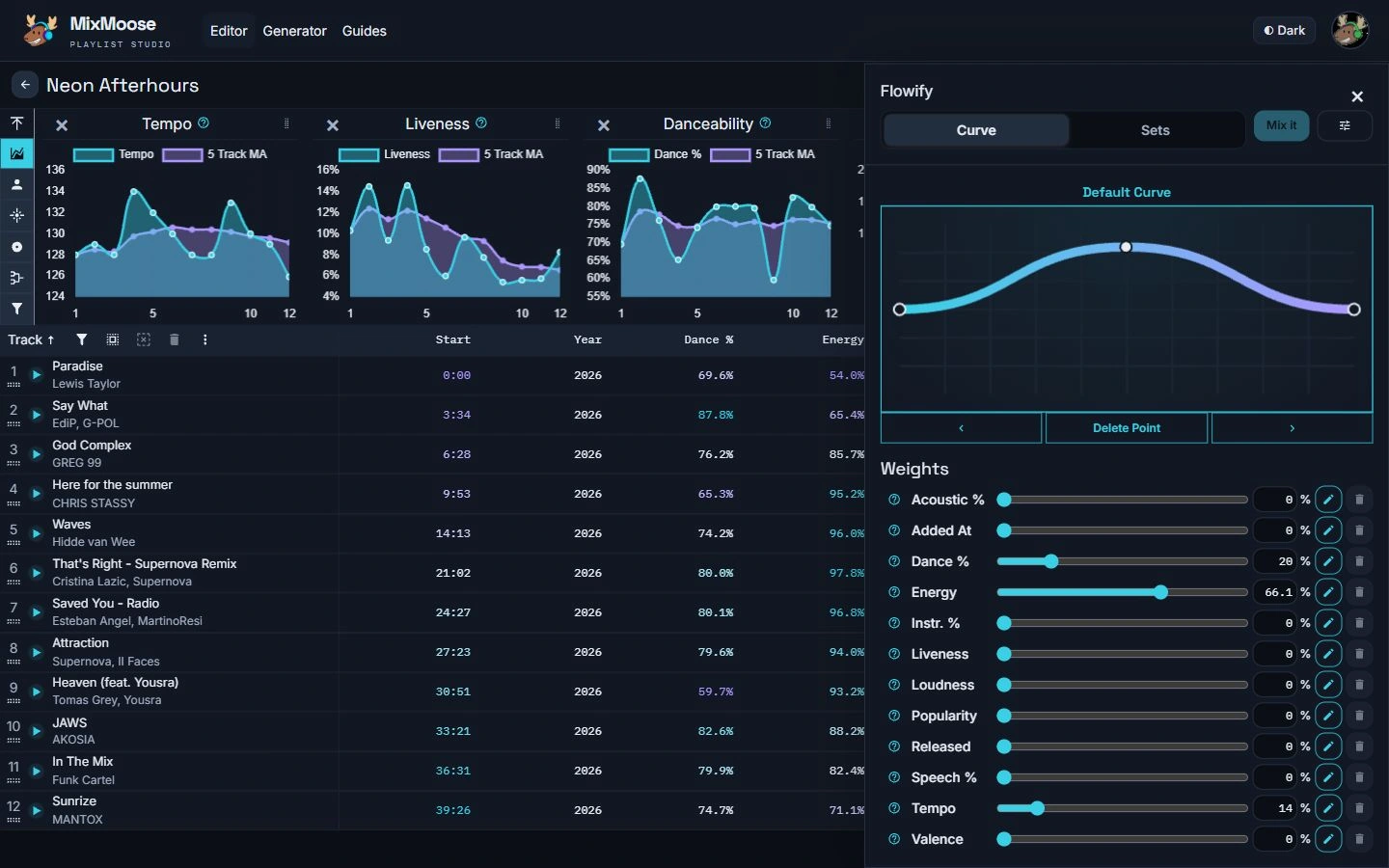Toggle the Dark theme switch
This screenshot has width=1389, height=868.
[x=1285, y=31]
